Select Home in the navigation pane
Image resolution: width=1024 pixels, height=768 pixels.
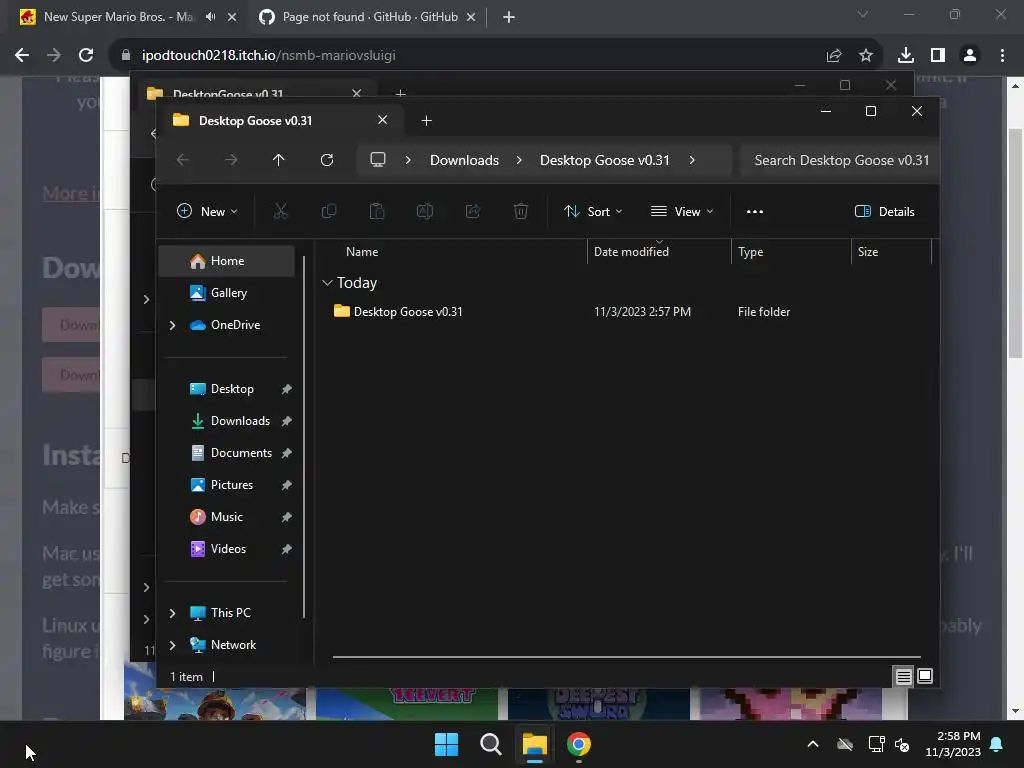[x=227, y=261]
